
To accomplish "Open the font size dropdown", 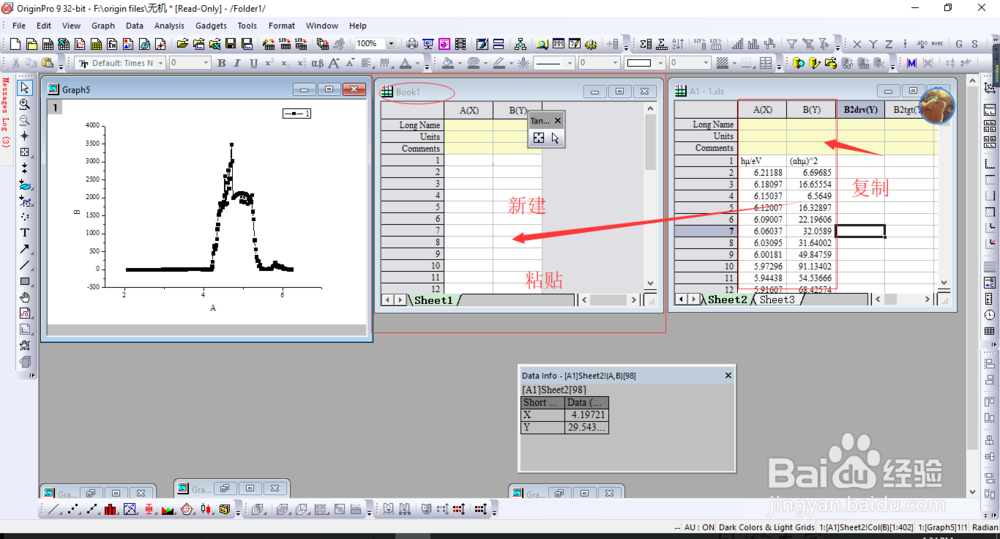I will (206, 63).
